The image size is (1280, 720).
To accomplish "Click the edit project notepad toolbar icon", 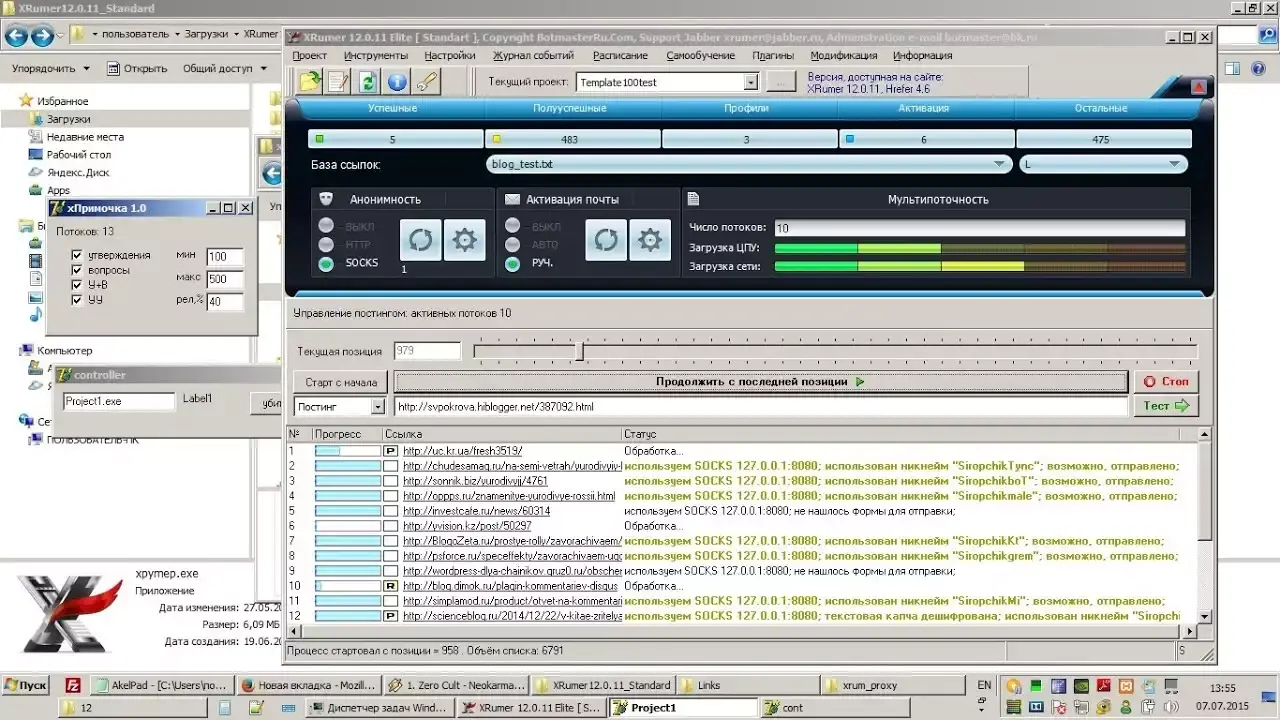I will [339, 82].
